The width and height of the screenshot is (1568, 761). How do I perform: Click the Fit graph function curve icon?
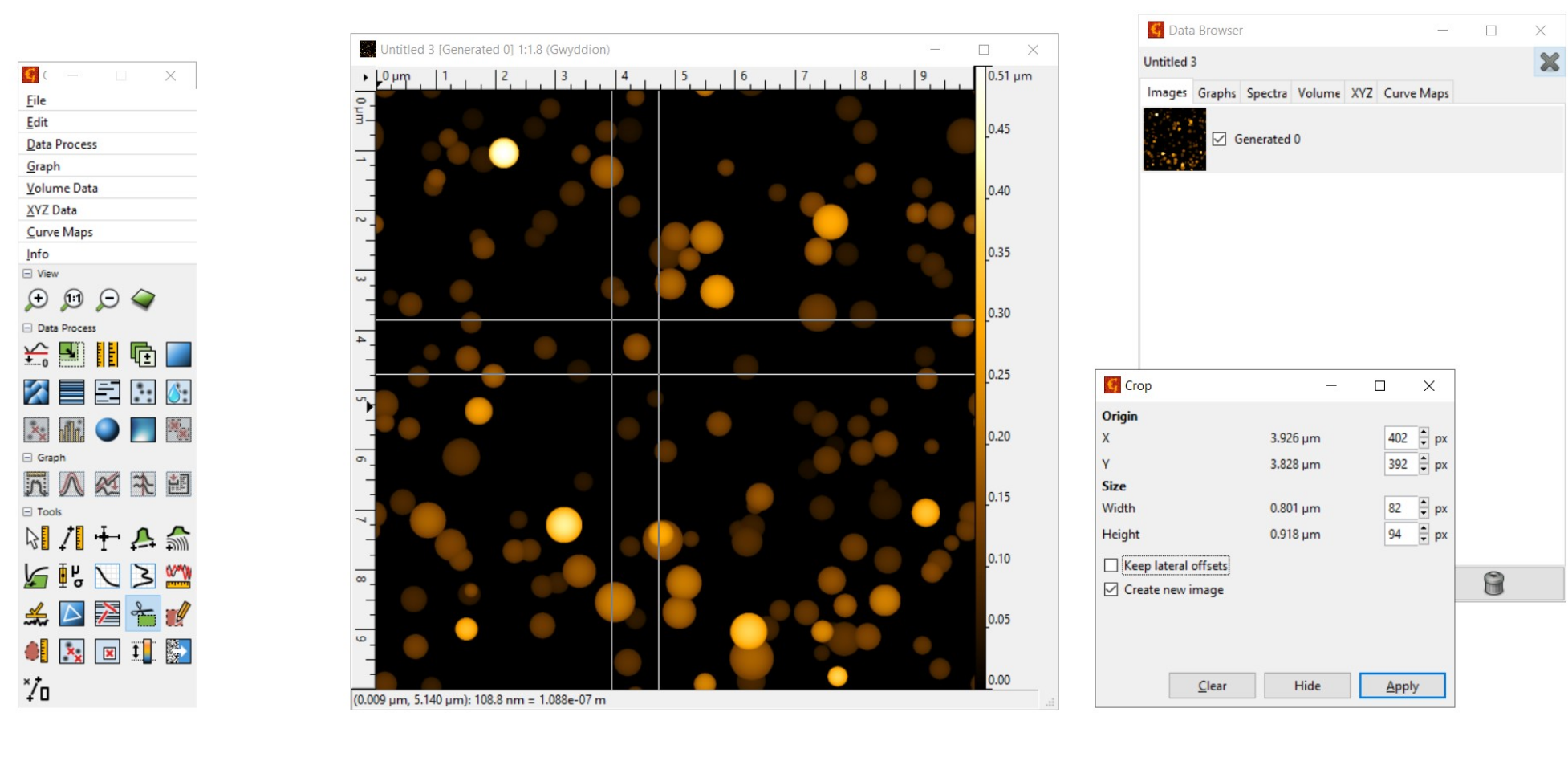(72, 484)
